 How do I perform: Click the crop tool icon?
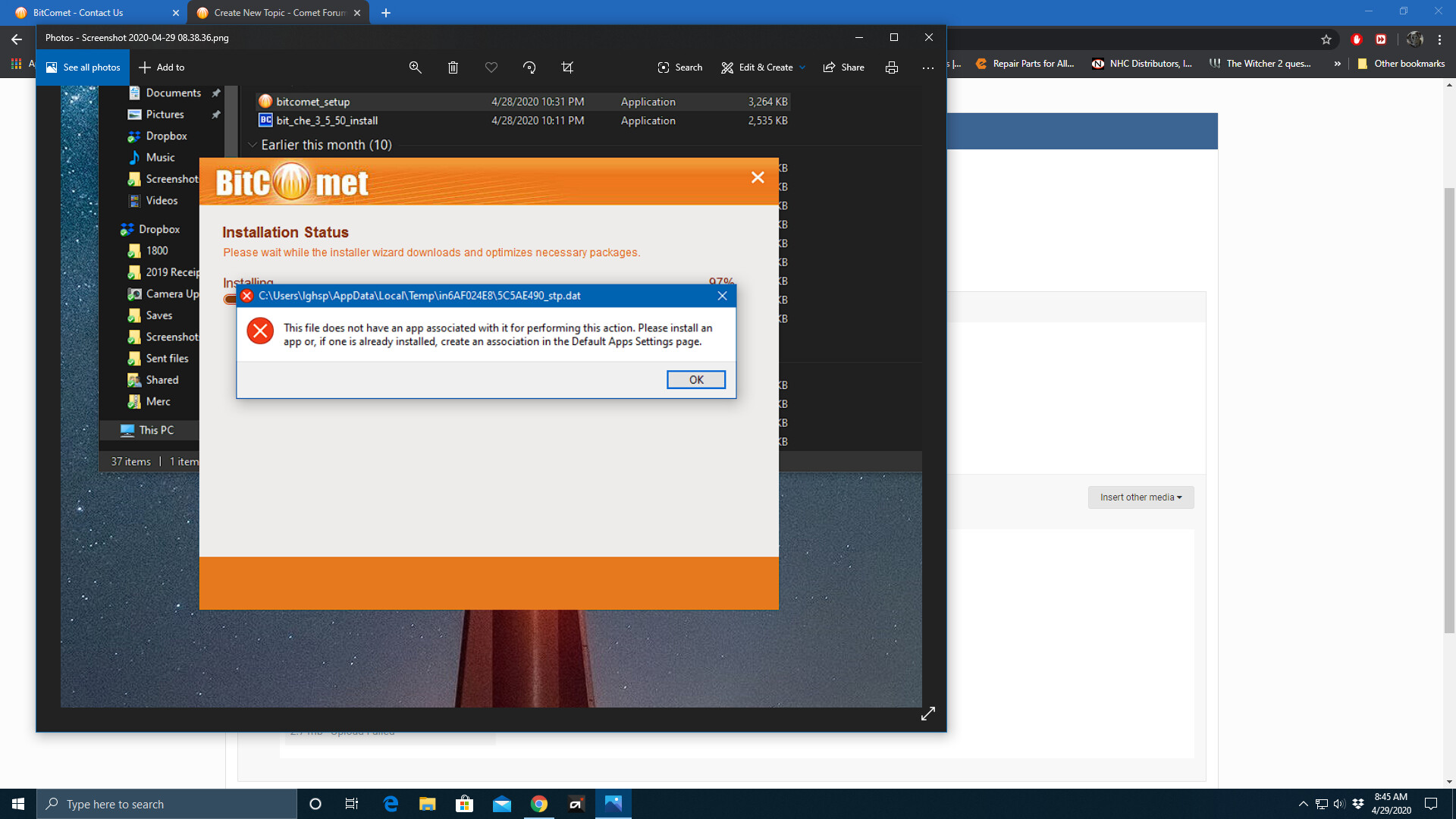pos(567,67)
